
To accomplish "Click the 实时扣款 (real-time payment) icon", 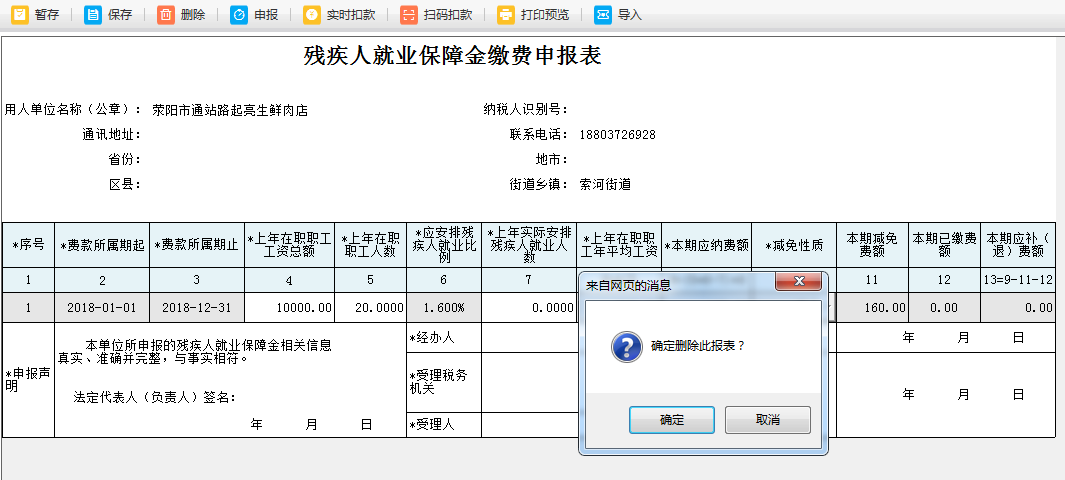I will point(312,15).
